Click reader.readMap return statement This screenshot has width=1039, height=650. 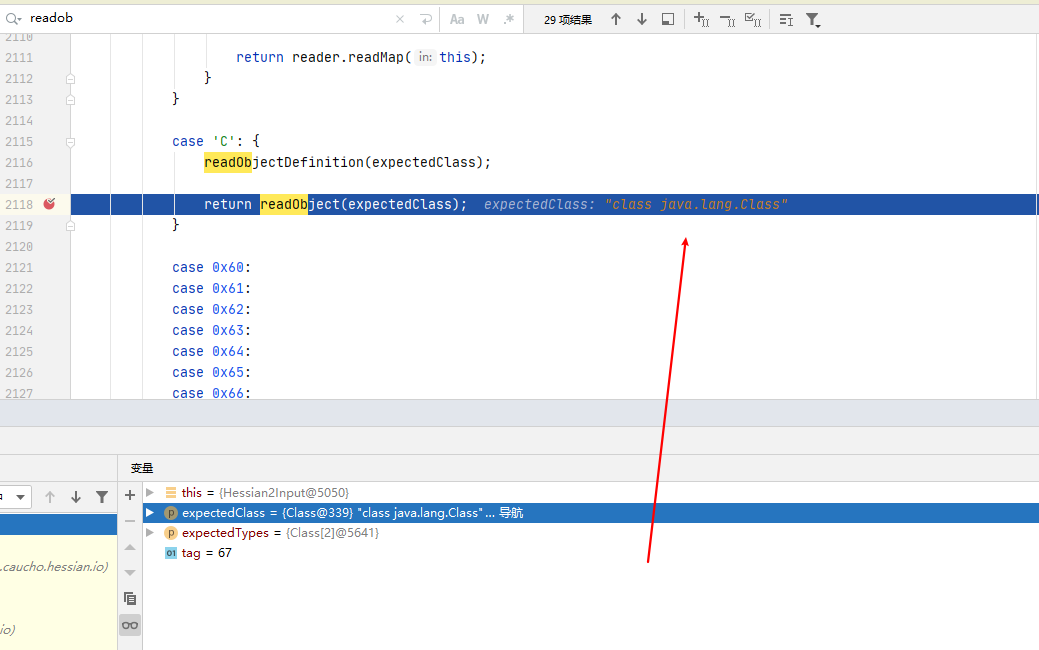pyautogui.click(x=361, y=58)
